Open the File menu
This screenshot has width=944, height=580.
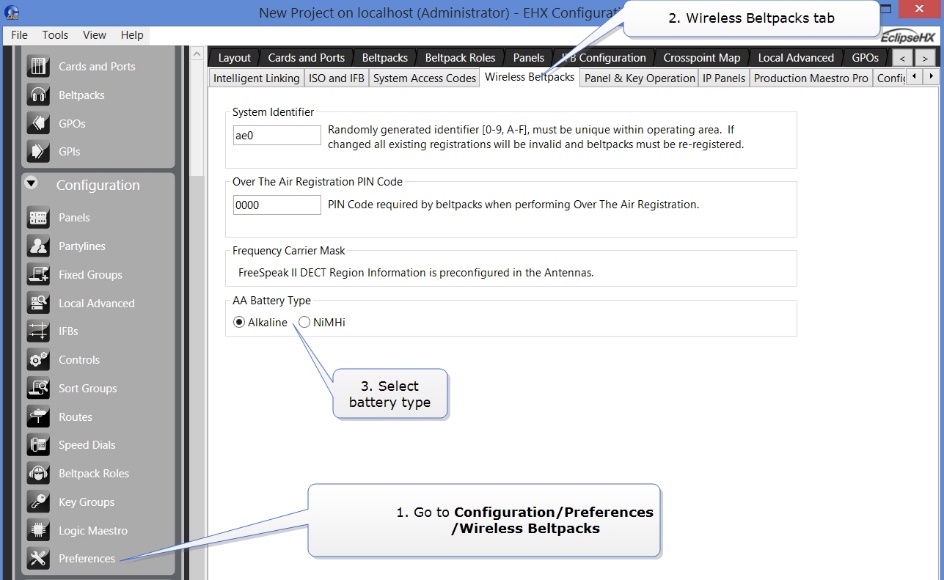click(19, 35)
